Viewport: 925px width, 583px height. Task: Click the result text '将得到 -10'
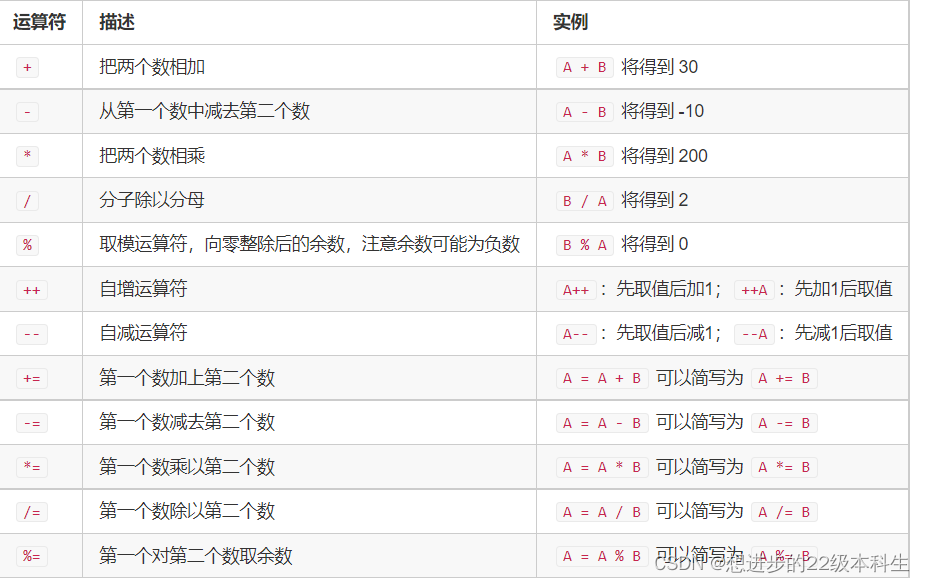(662, 111)
